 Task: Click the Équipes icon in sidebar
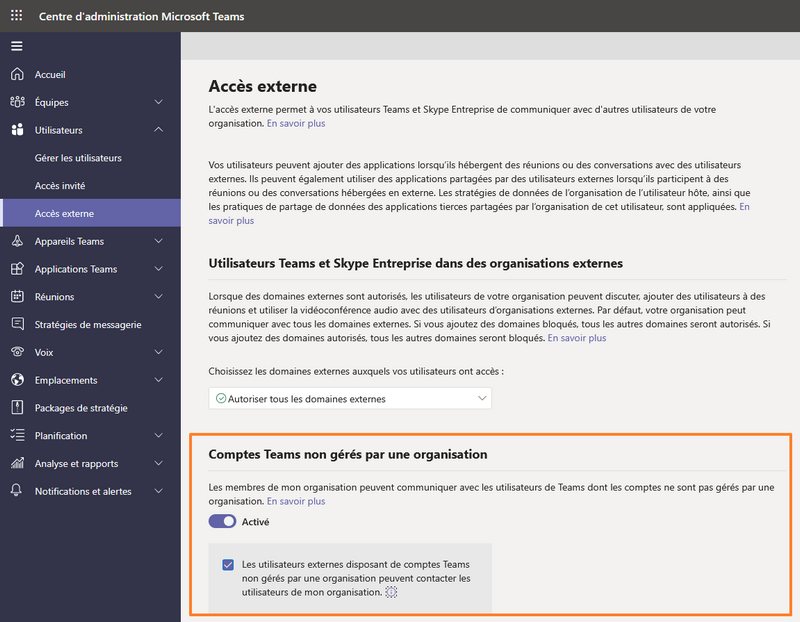[x=17, y=102]
